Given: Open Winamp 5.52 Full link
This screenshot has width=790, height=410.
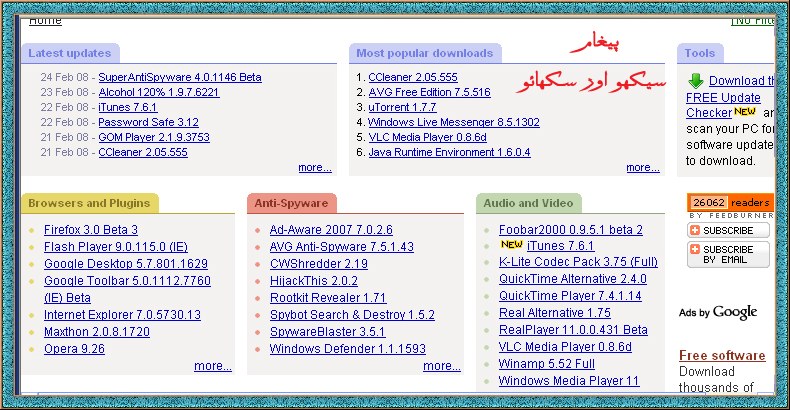Looking at the screenshot, I should [x=547, y=364].
